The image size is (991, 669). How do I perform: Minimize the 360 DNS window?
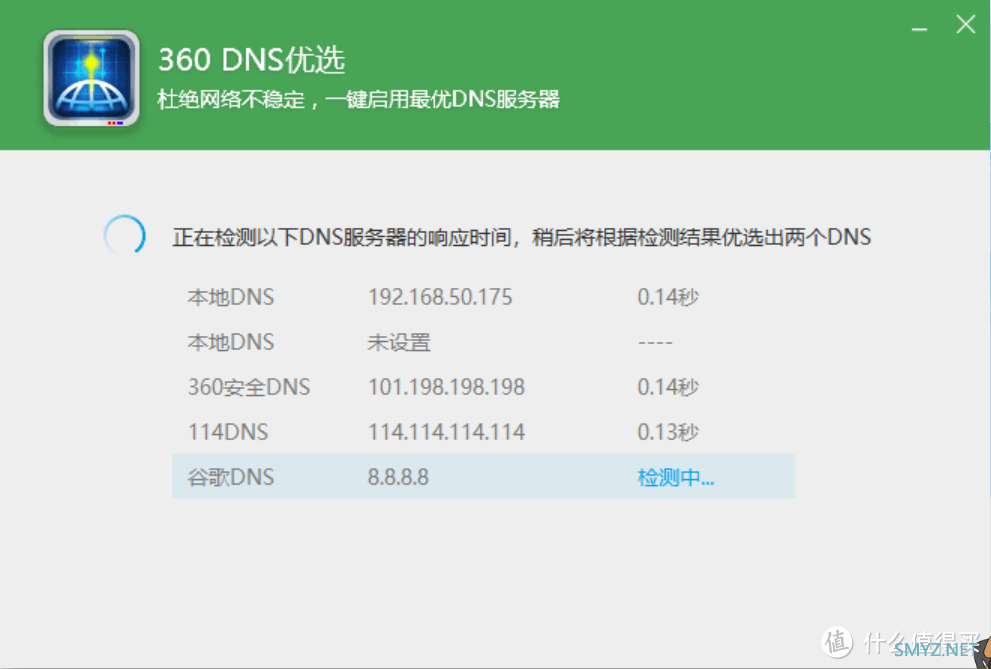(x=918, y=29)
